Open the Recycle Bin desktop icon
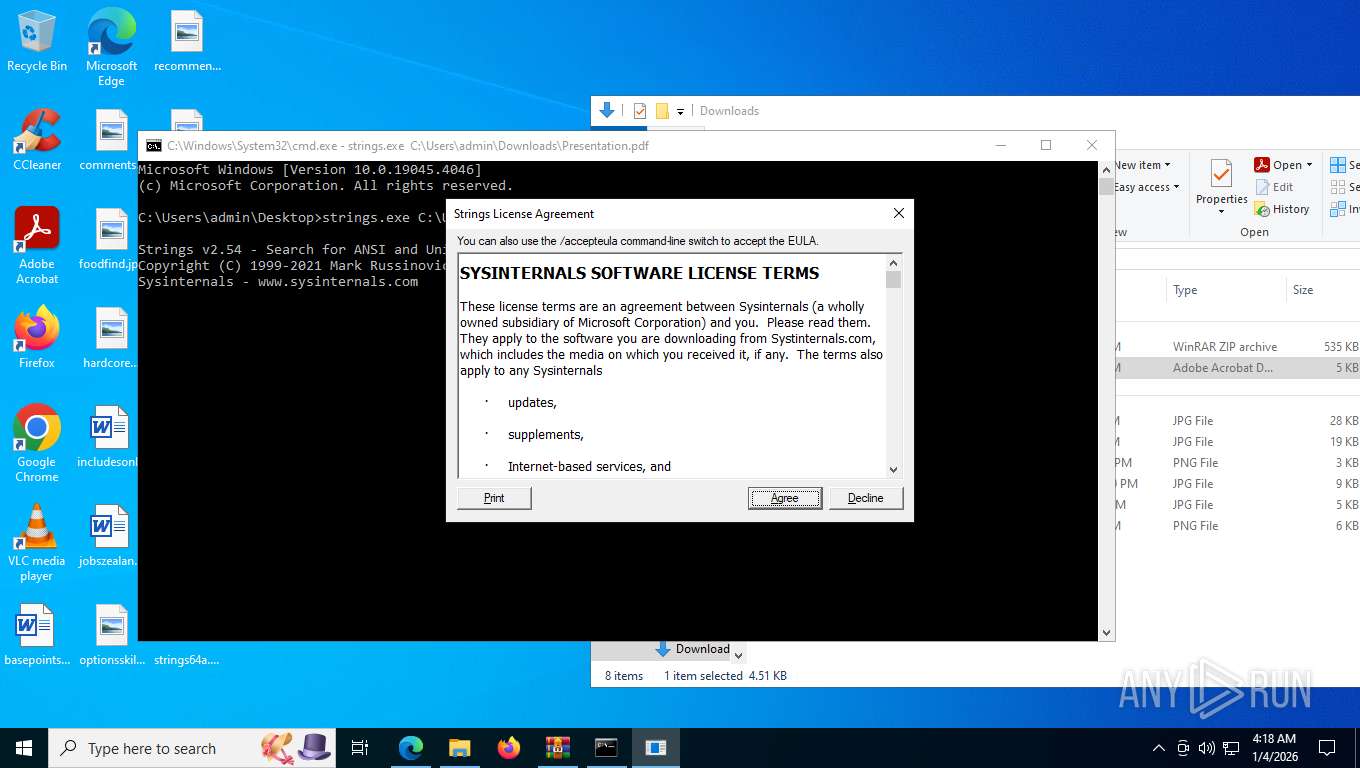Image resolution: width=1360 pixels, height=768 pixels. pos(37,40)
